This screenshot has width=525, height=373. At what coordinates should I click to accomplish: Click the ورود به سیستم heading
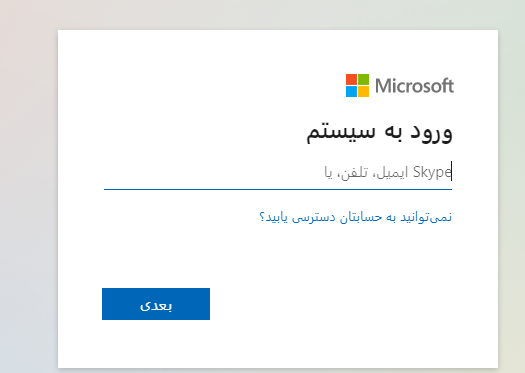379,132
